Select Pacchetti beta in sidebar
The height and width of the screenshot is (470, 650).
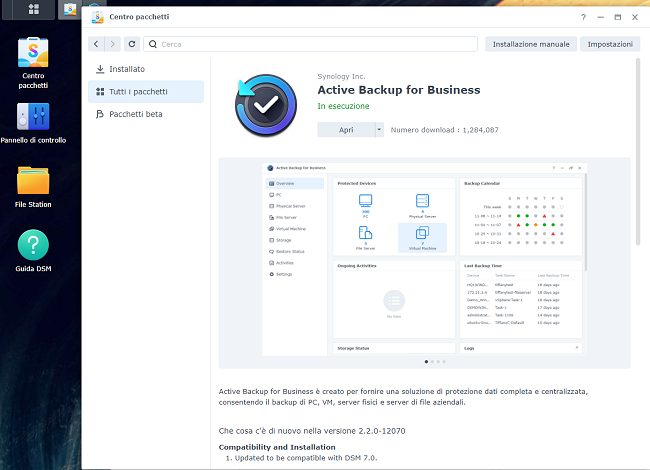click(x=146, y=114)
